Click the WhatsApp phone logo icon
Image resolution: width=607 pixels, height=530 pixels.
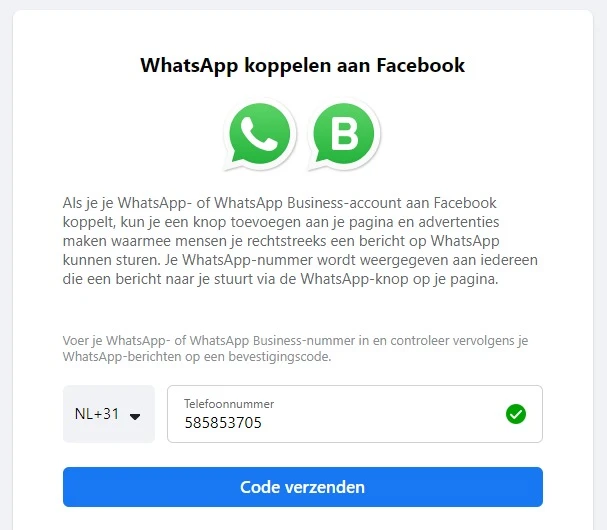coord(260,134)
